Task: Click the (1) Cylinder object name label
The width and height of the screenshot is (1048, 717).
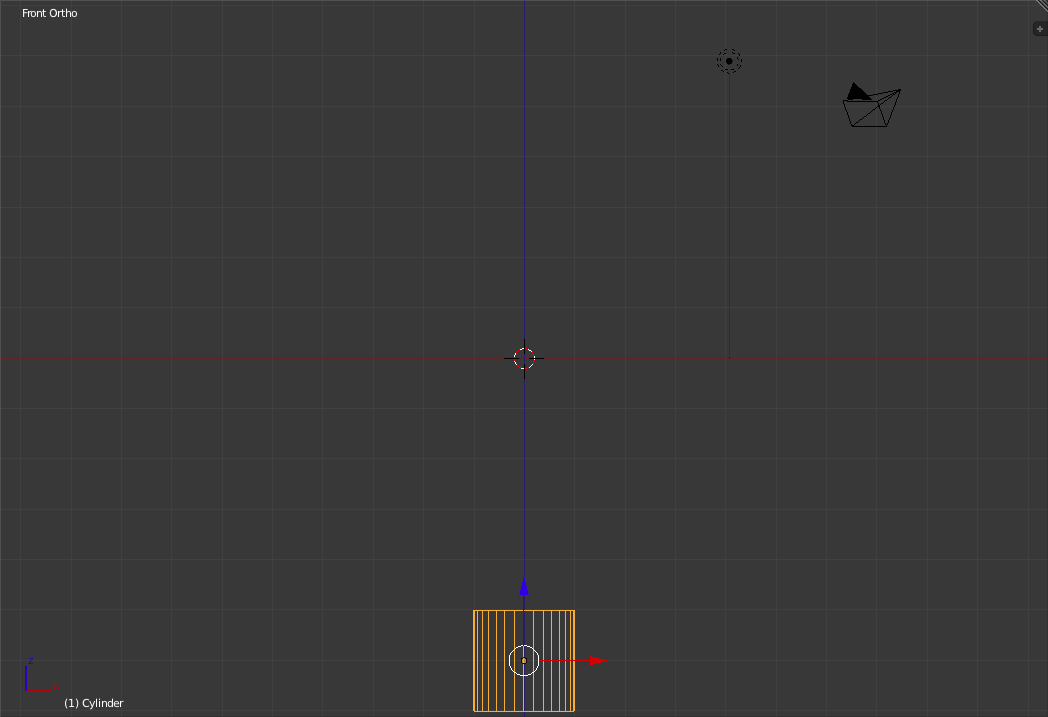Action: coord(93,703)
